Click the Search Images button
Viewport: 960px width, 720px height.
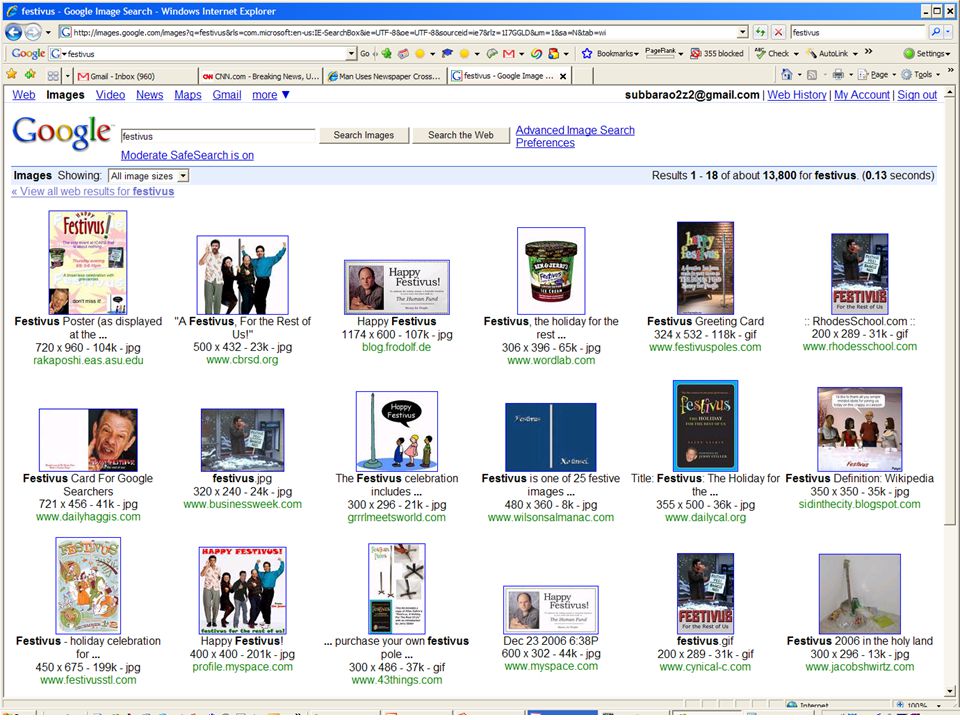(x=364, y=135)
